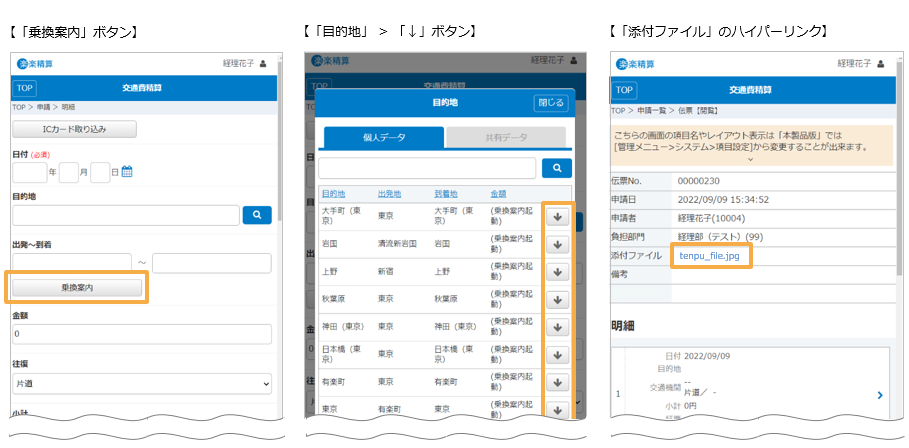Click the search icon beside 目的地 field
The height and width of the screenshot is (448, 909).
(x=256, y=214)
